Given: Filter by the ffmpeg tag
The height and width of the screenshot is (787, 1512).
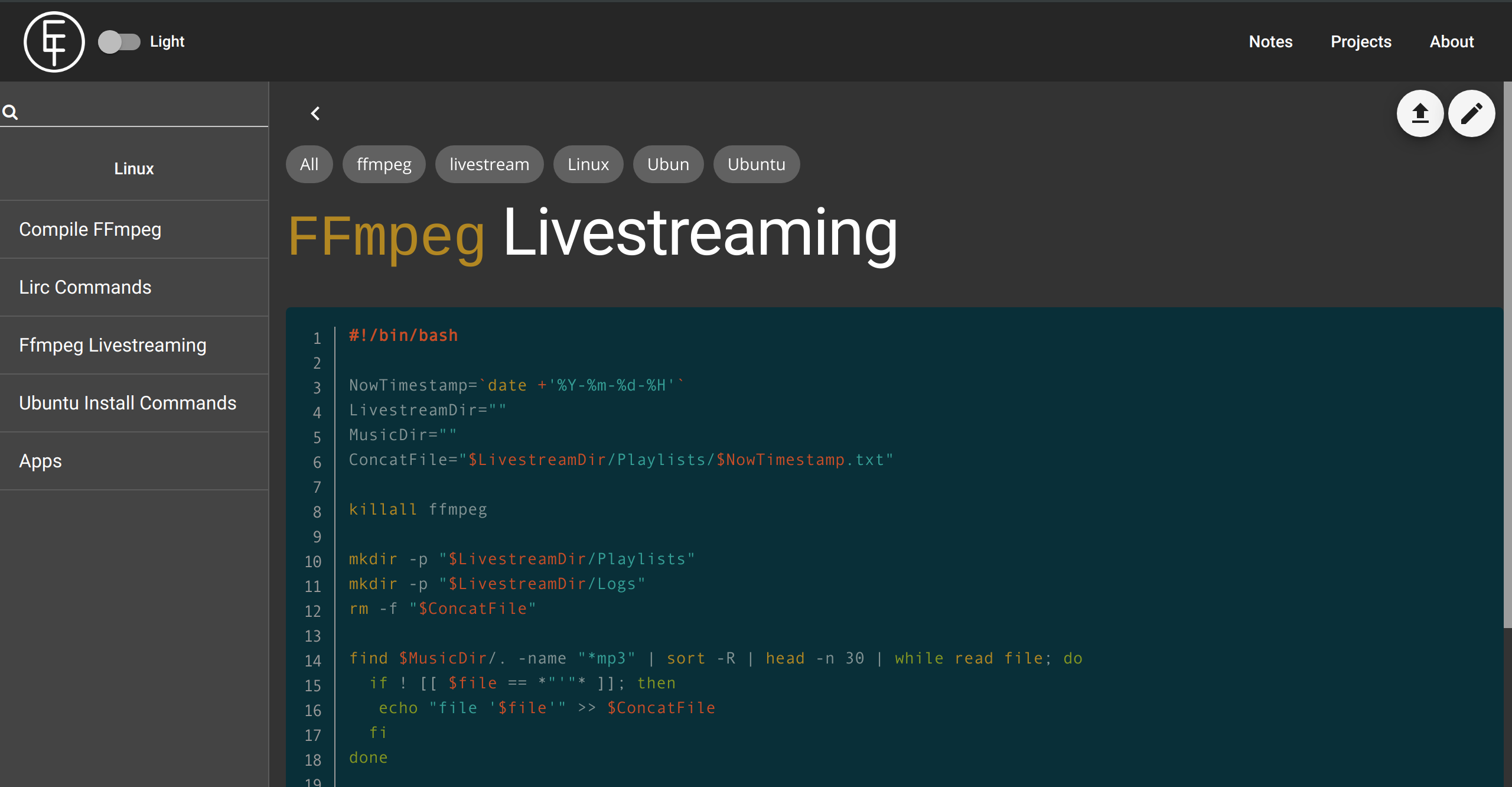Looking at the screenshot, I should [384, 164].
